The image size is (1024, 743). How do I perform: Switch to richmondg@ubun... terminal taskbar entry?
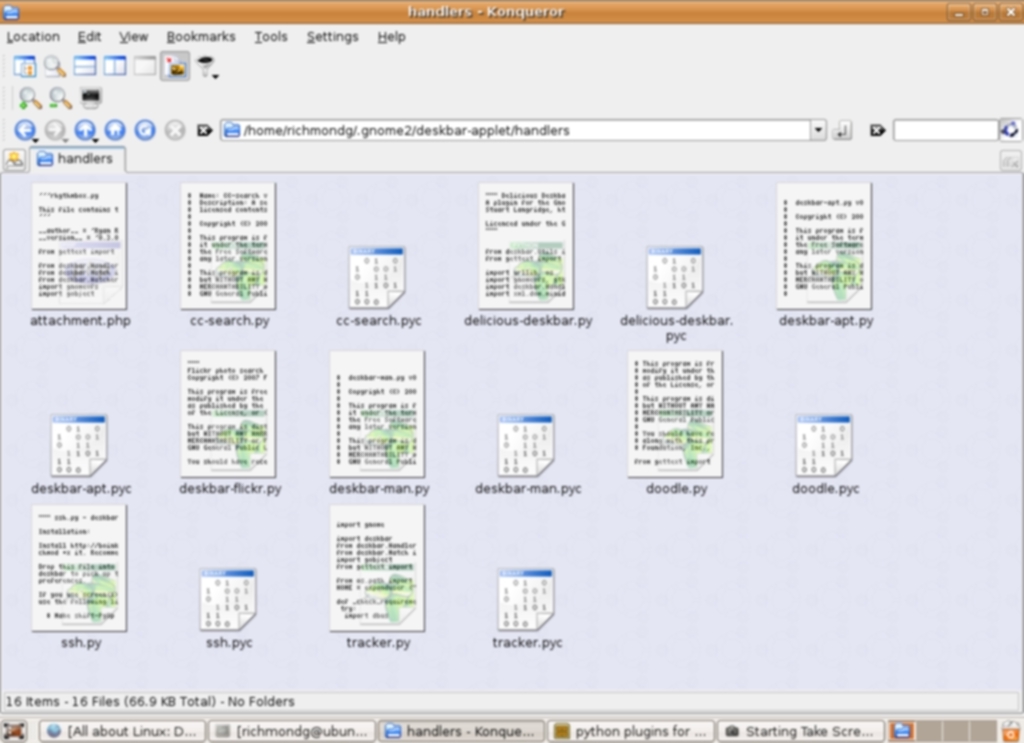(292, 731)
